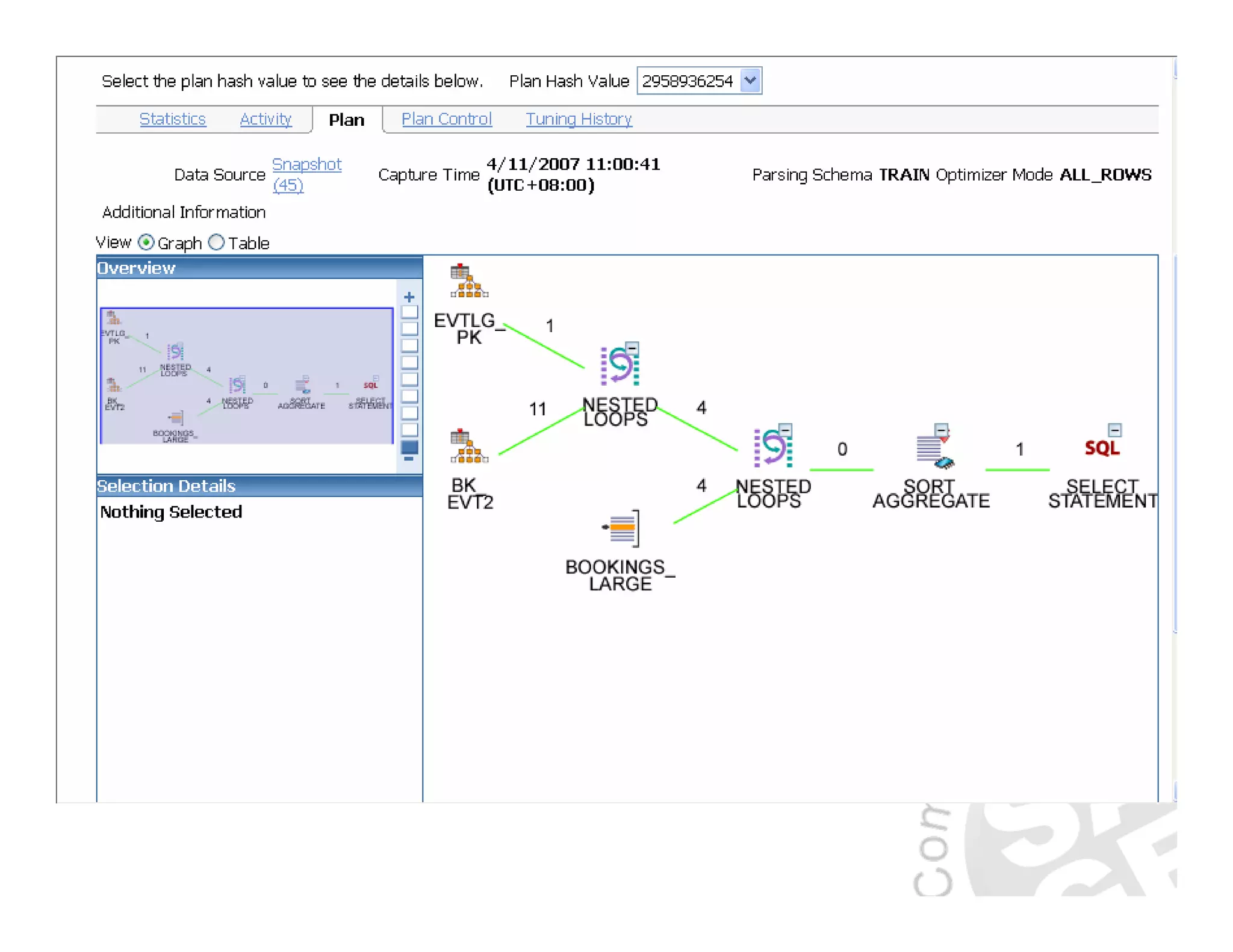Click the filled zoom level slider box
The image size is (1233, 952).
409,447
